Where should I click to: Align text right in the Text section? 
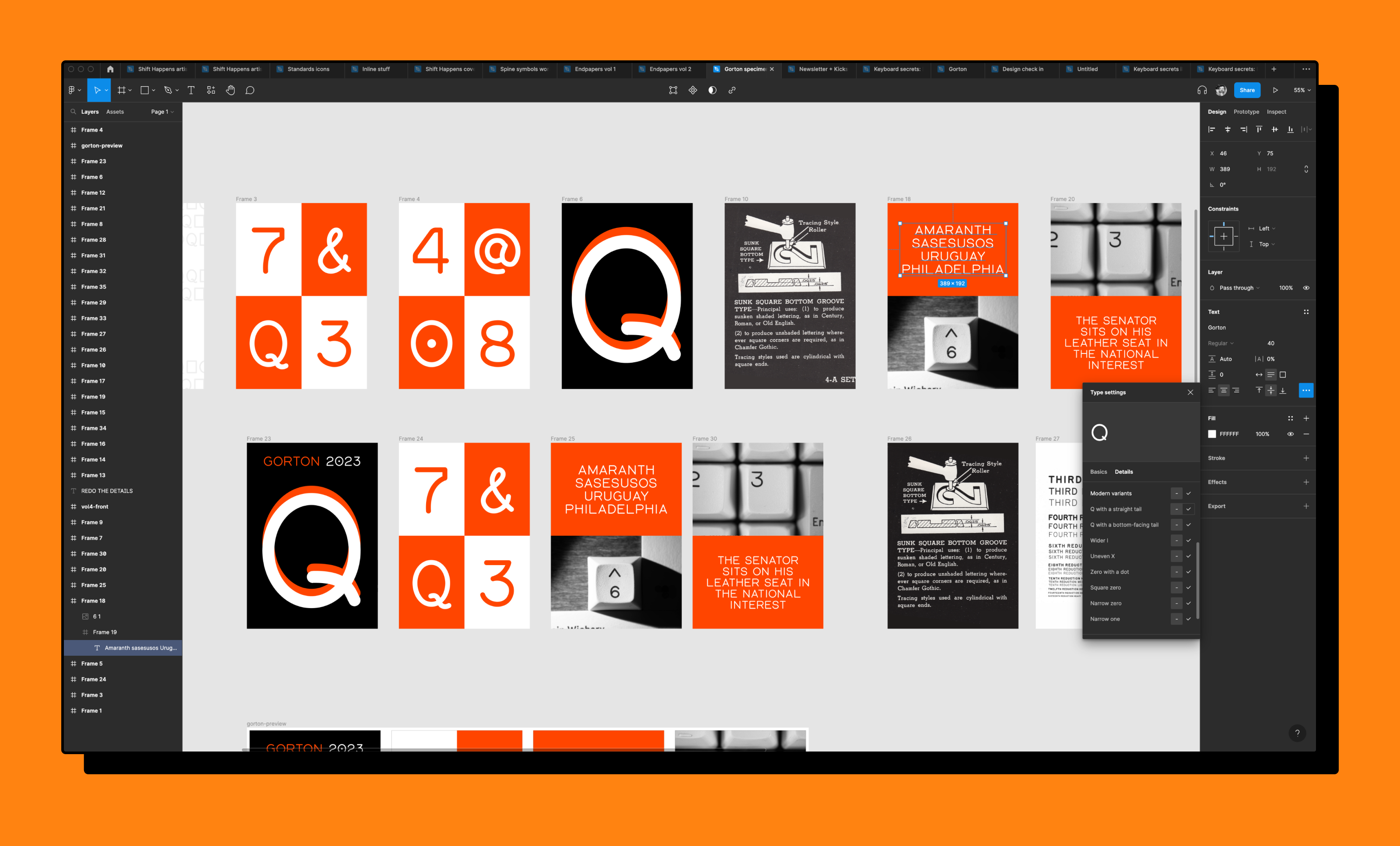tap(1236, 390)
